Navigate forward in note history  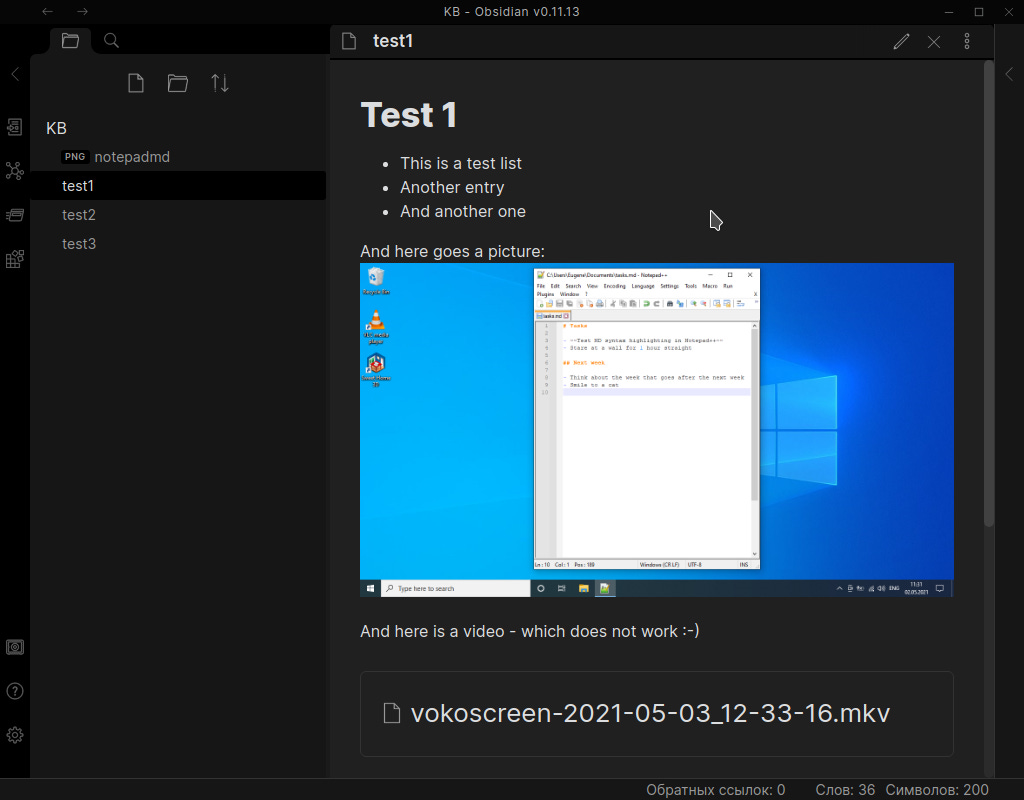(x=82, y=11)
